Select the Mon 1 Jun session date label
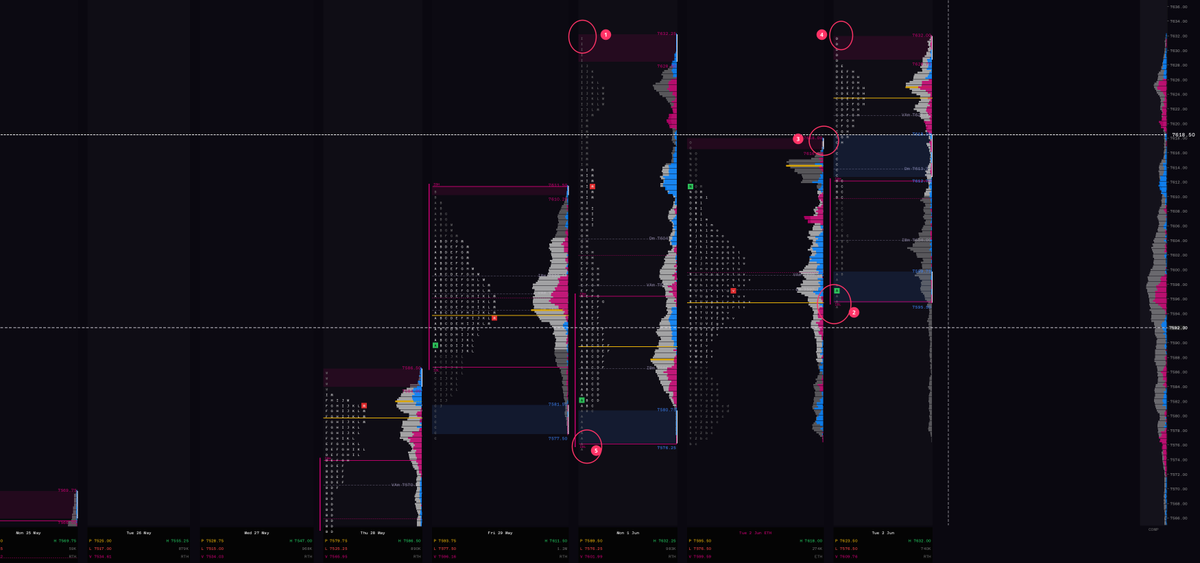Screen dimensions: 1200x563 click(627, 533)
